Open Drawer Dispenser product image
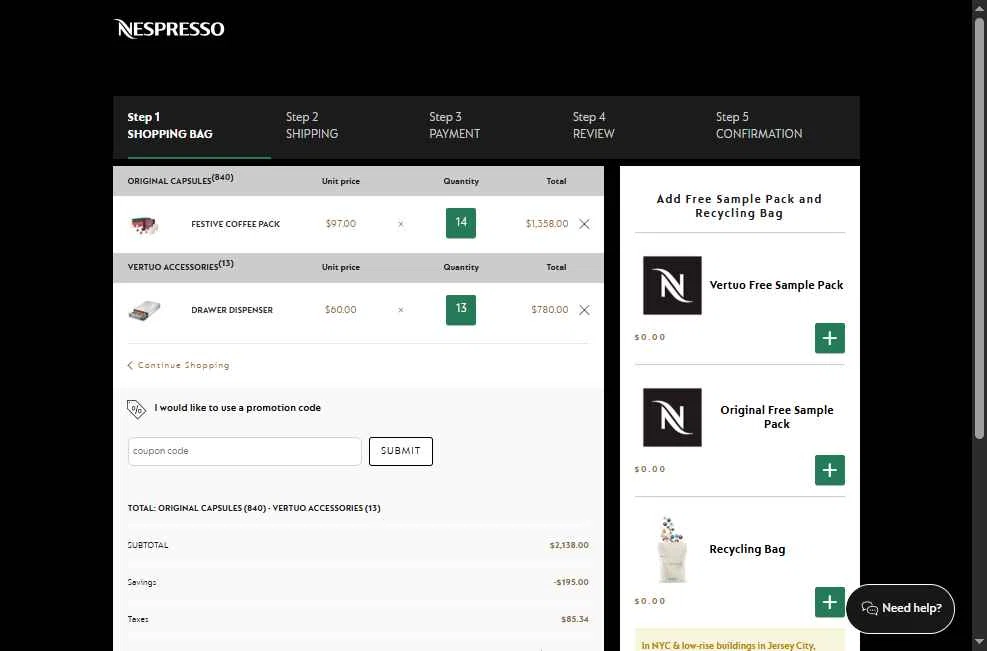This screenshot has height=651, width=987. point(144,310)
